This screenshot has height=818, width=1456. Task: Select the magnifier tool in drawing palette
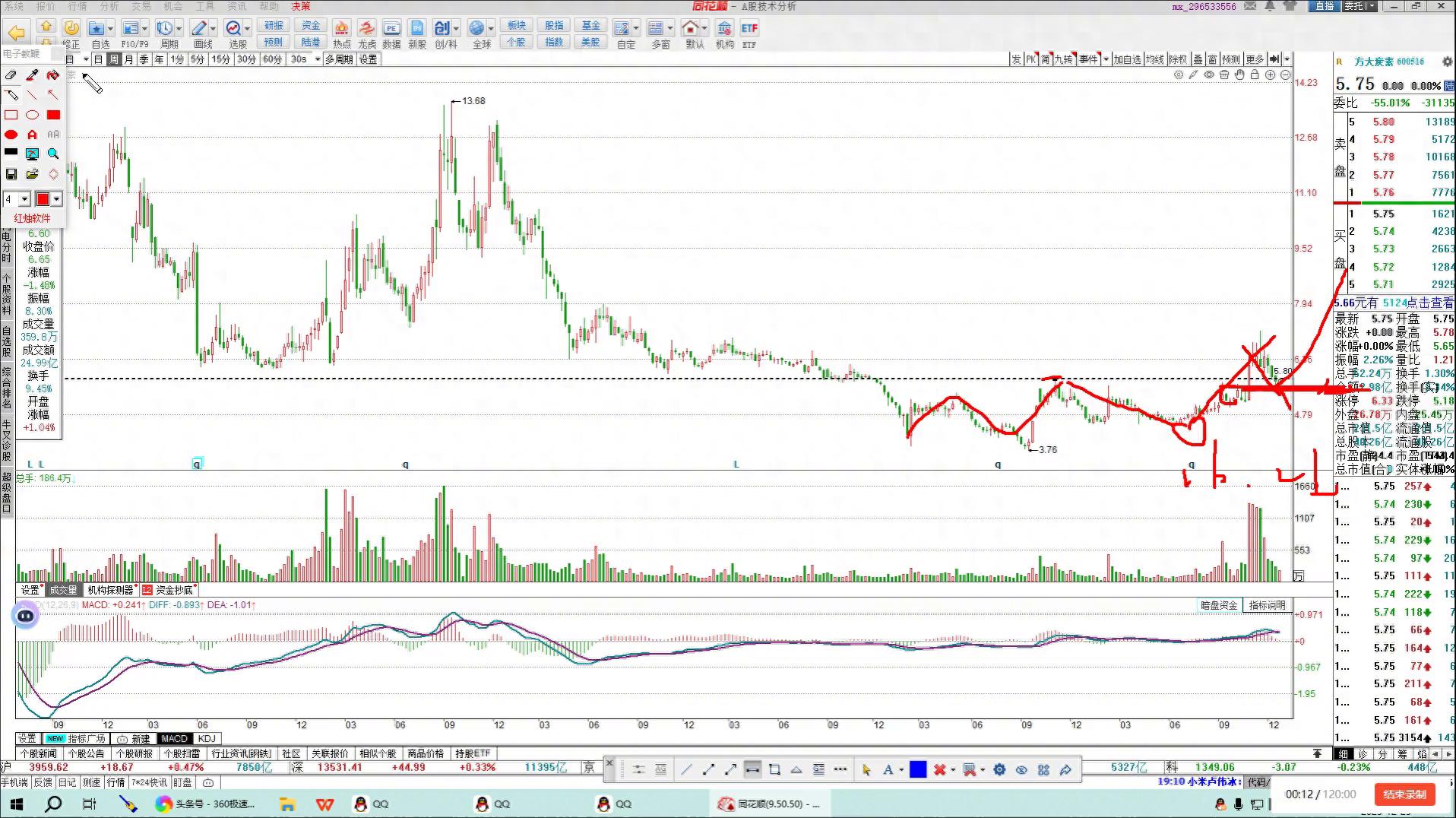(x=53, y=154)
